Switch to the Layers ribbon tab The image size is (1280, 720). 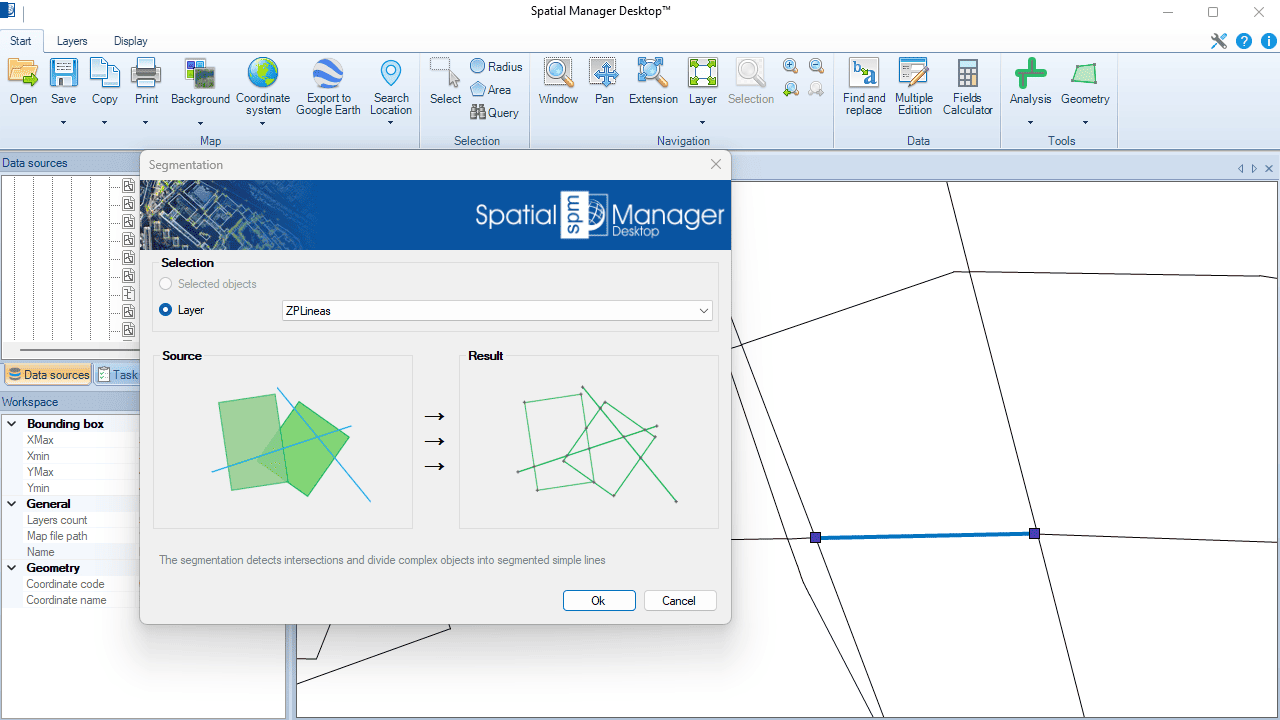tap(72, 41)
